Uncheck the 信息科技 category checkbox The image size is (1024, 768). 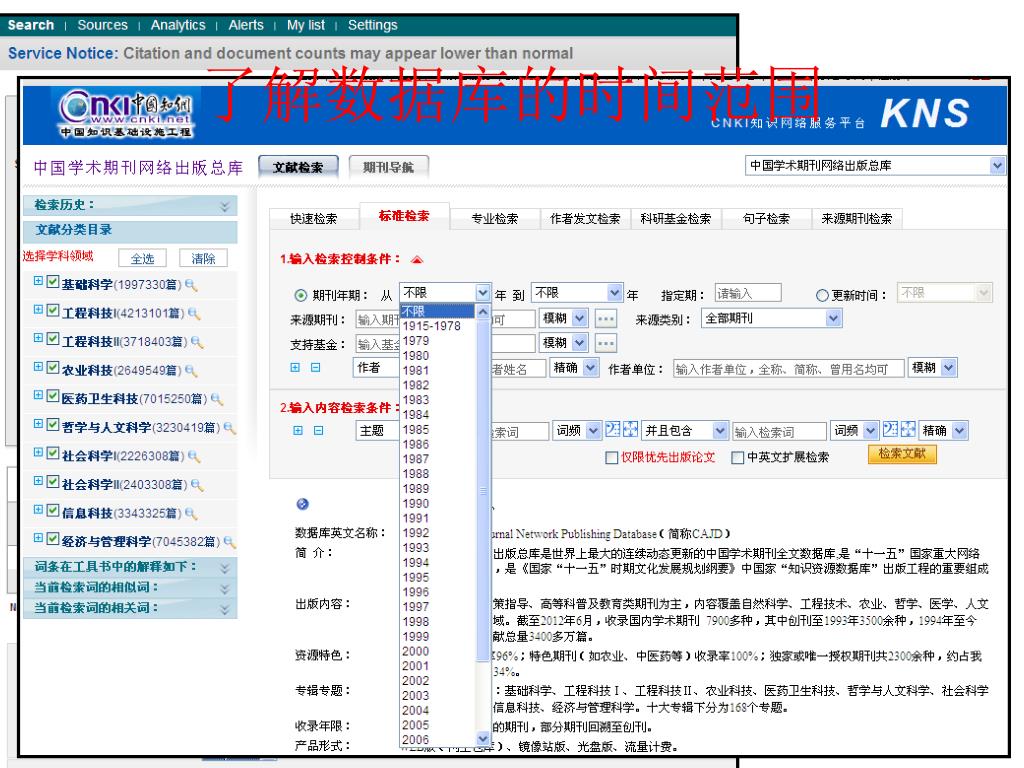(53, 511)
